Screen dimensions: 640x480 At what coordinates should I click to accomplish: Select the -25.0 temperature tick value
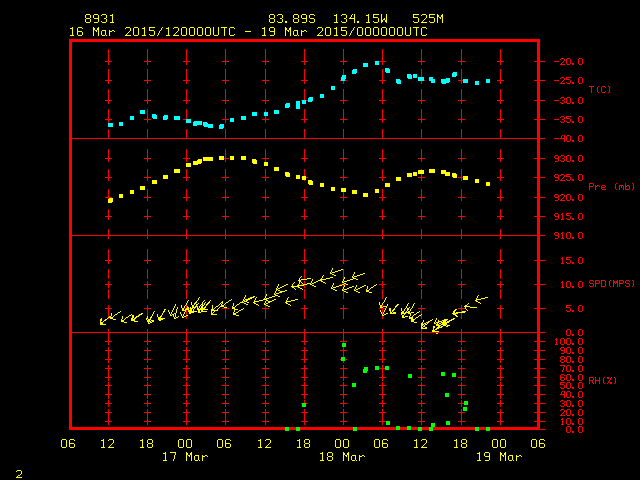(569, 81)
